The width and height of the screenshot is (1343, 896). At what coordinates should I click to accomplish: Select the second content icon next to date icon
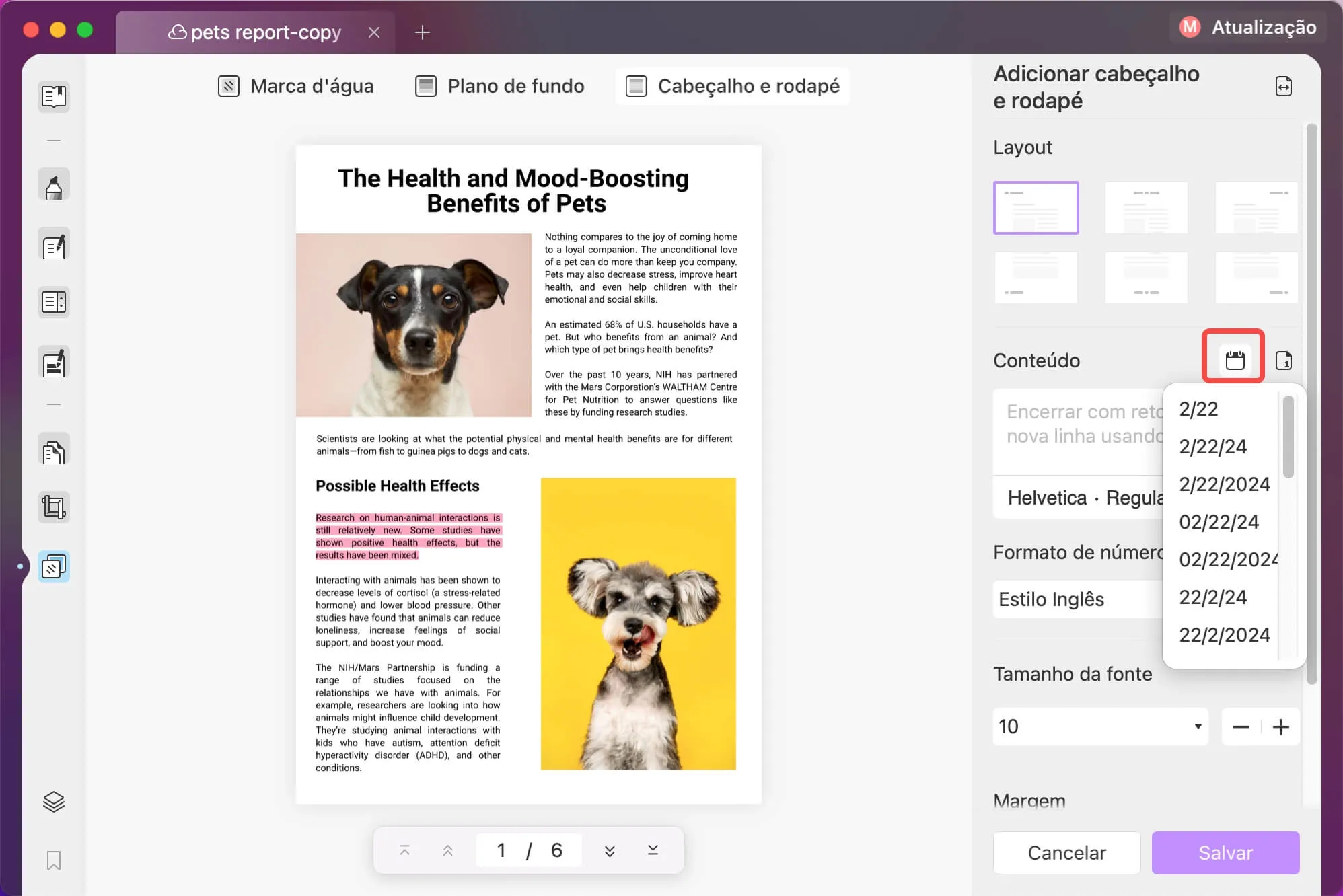coord(1285,360)
